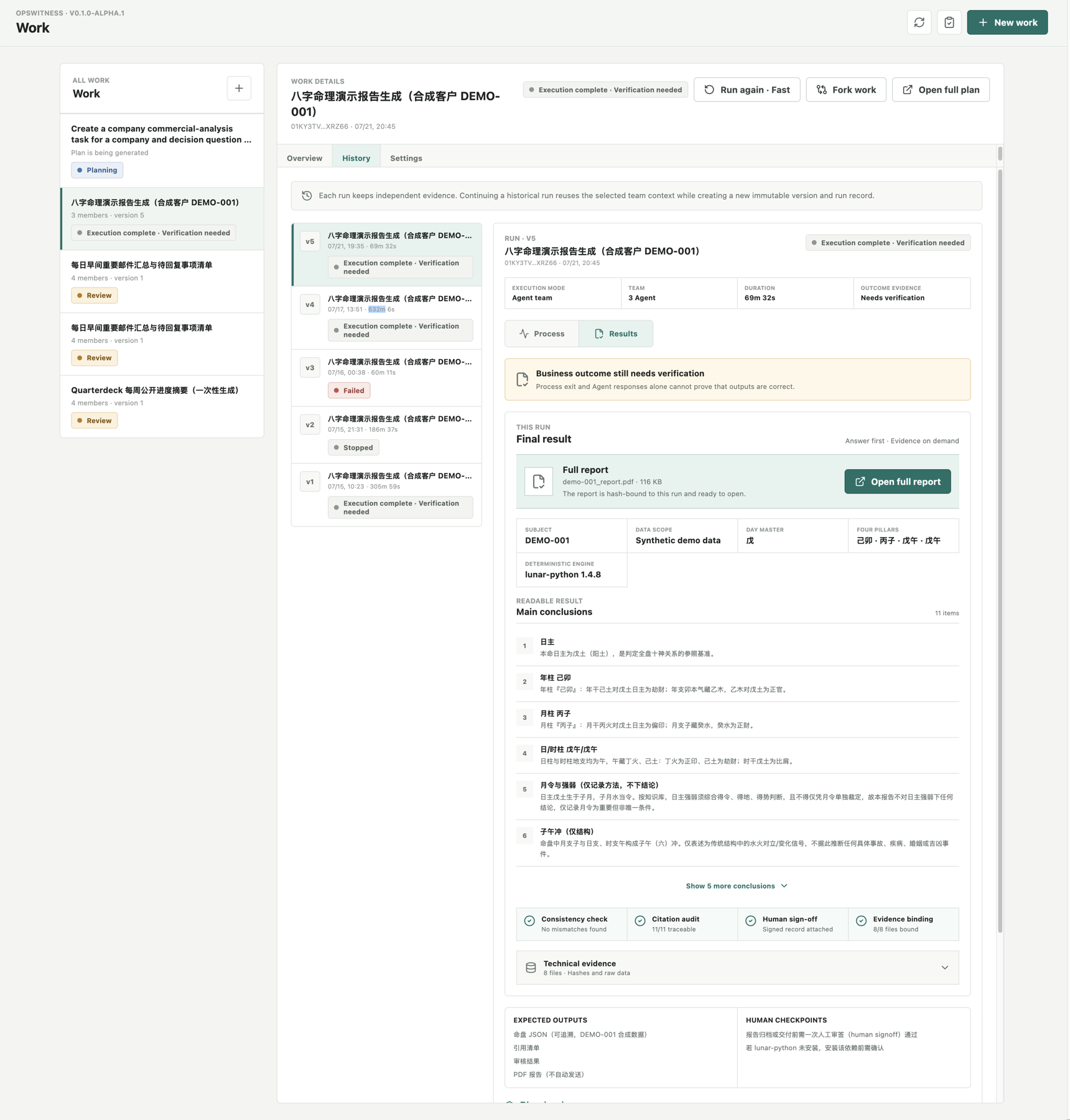Click Open full report button

coord(897,482)
